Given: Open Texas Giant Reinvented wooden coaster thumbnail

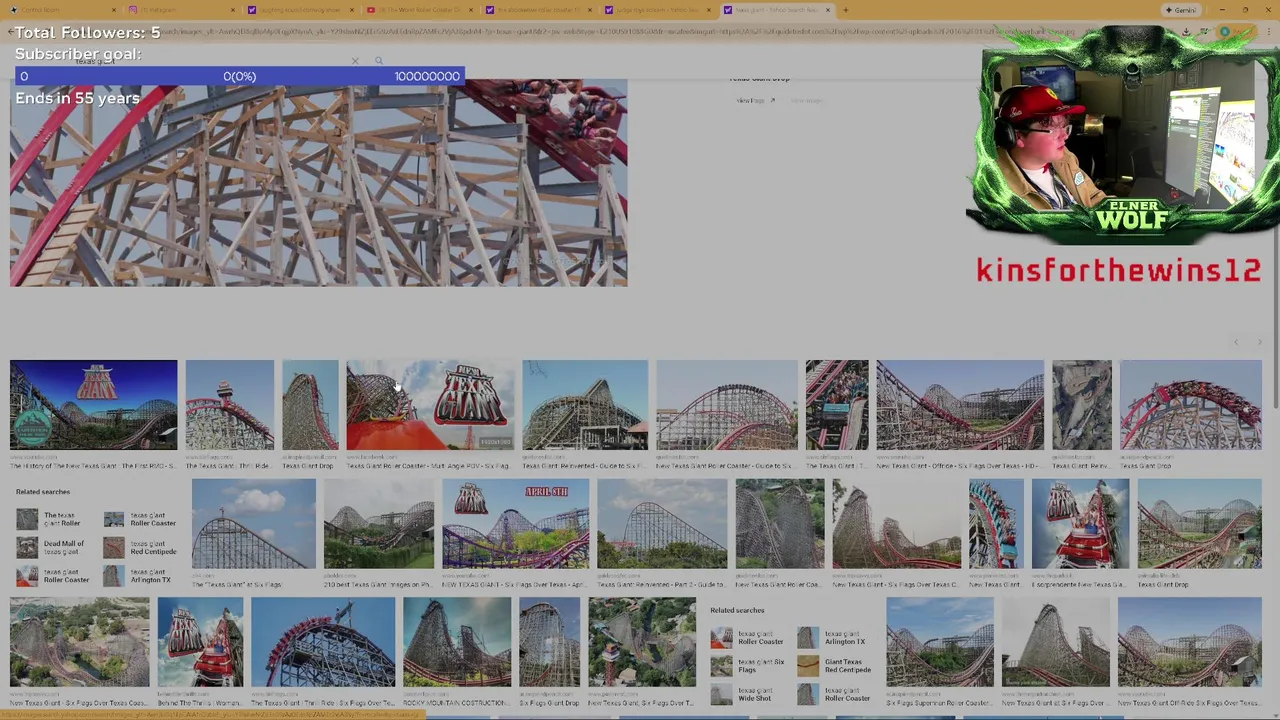Looking at the screenshot, I should [x=584, y=405].
